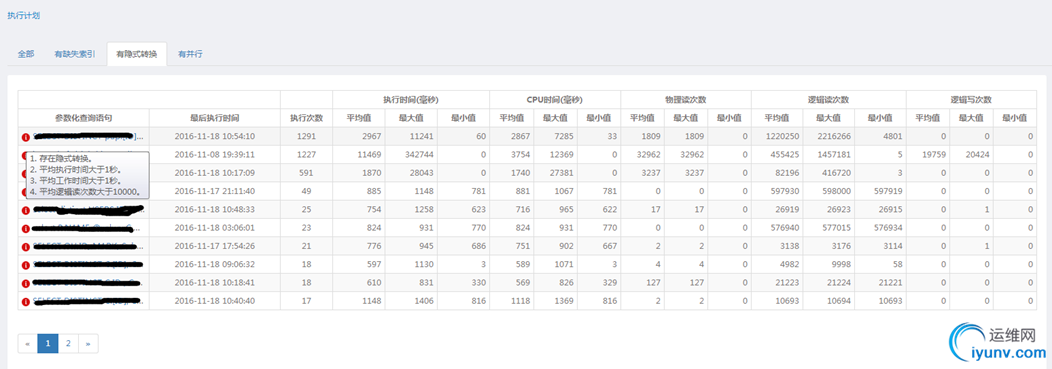Click the red alert icon in the 10:40:40 row

pyautogui.click(x=26, y=301)
